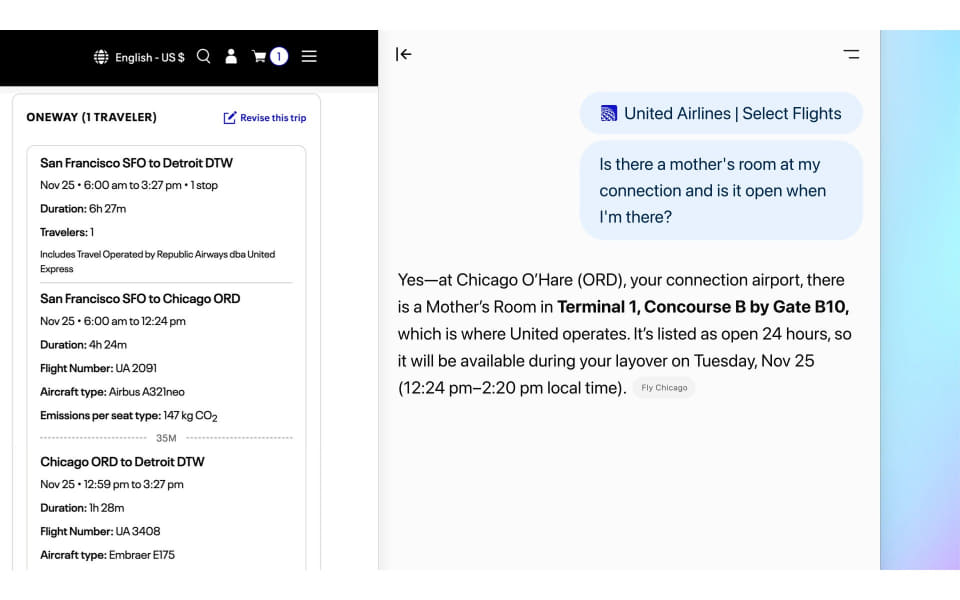Open the shopping cart icon
The width and height of the screenshot is (960, 600).
[x=259, y=56]
